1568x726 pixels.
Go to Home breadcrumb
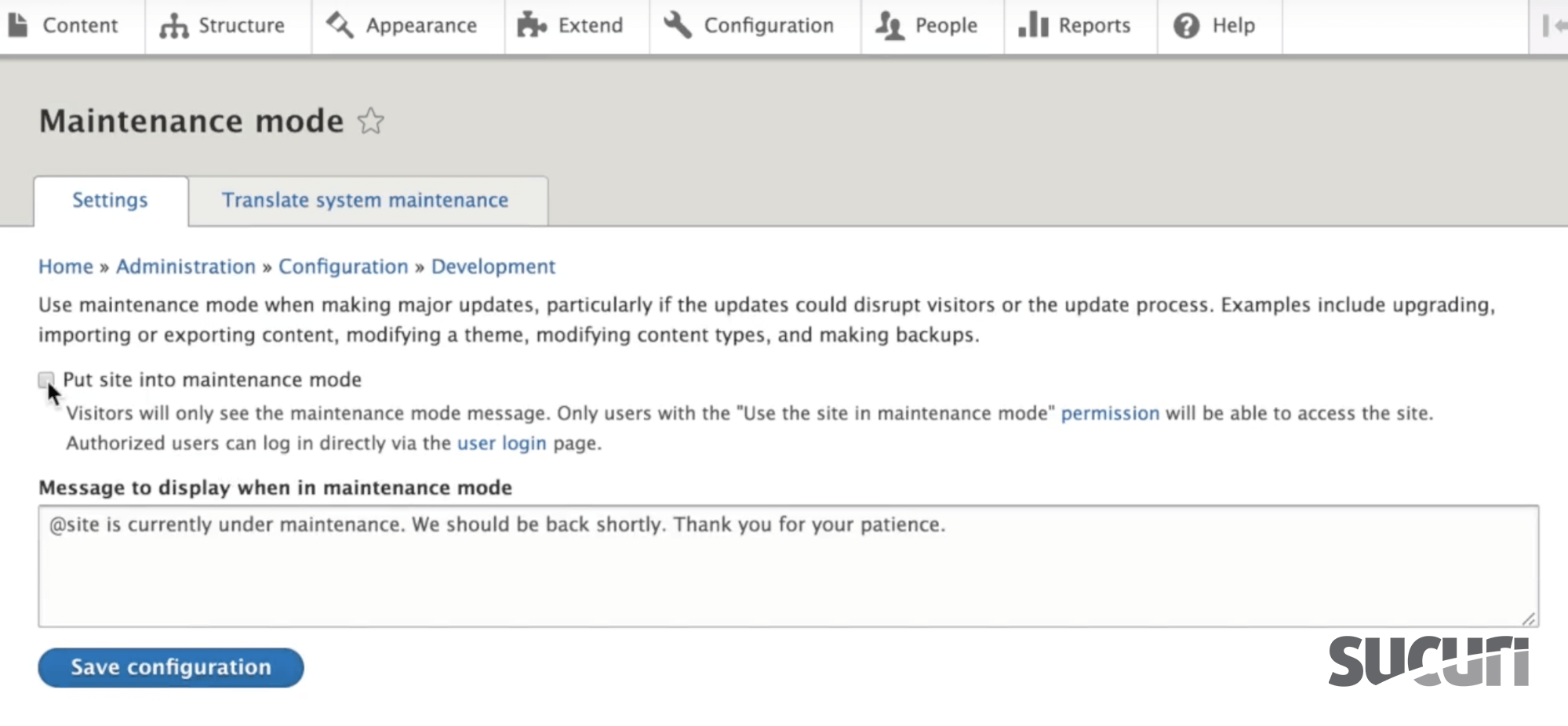tap(65, 267)
